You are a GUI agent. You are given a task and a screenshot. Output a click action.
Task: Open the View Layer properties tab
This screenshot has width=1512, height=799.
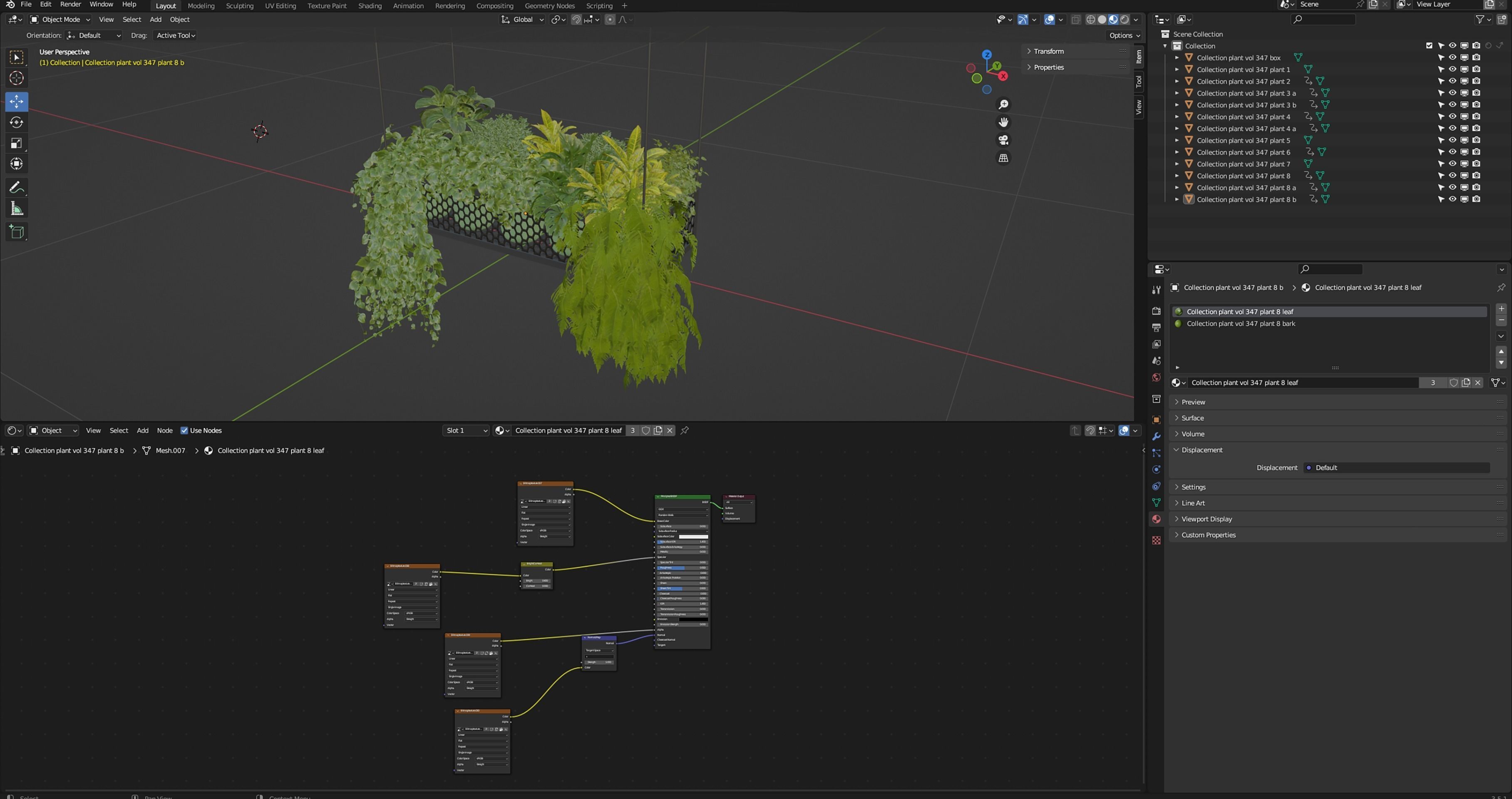(1156, 344)
